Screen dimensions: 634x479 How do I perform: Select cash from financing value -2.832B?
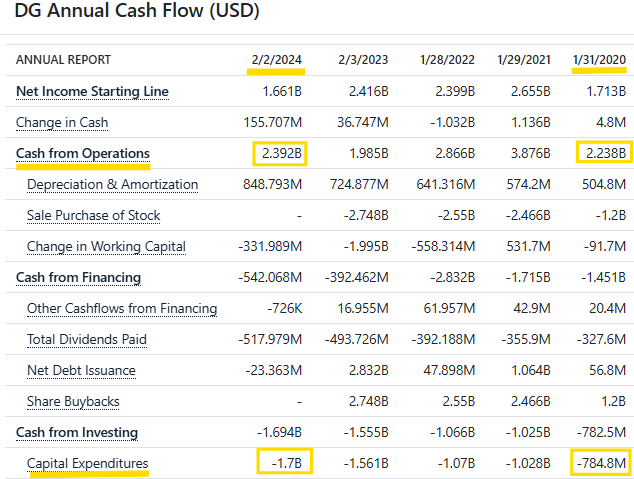coord(452,277)
